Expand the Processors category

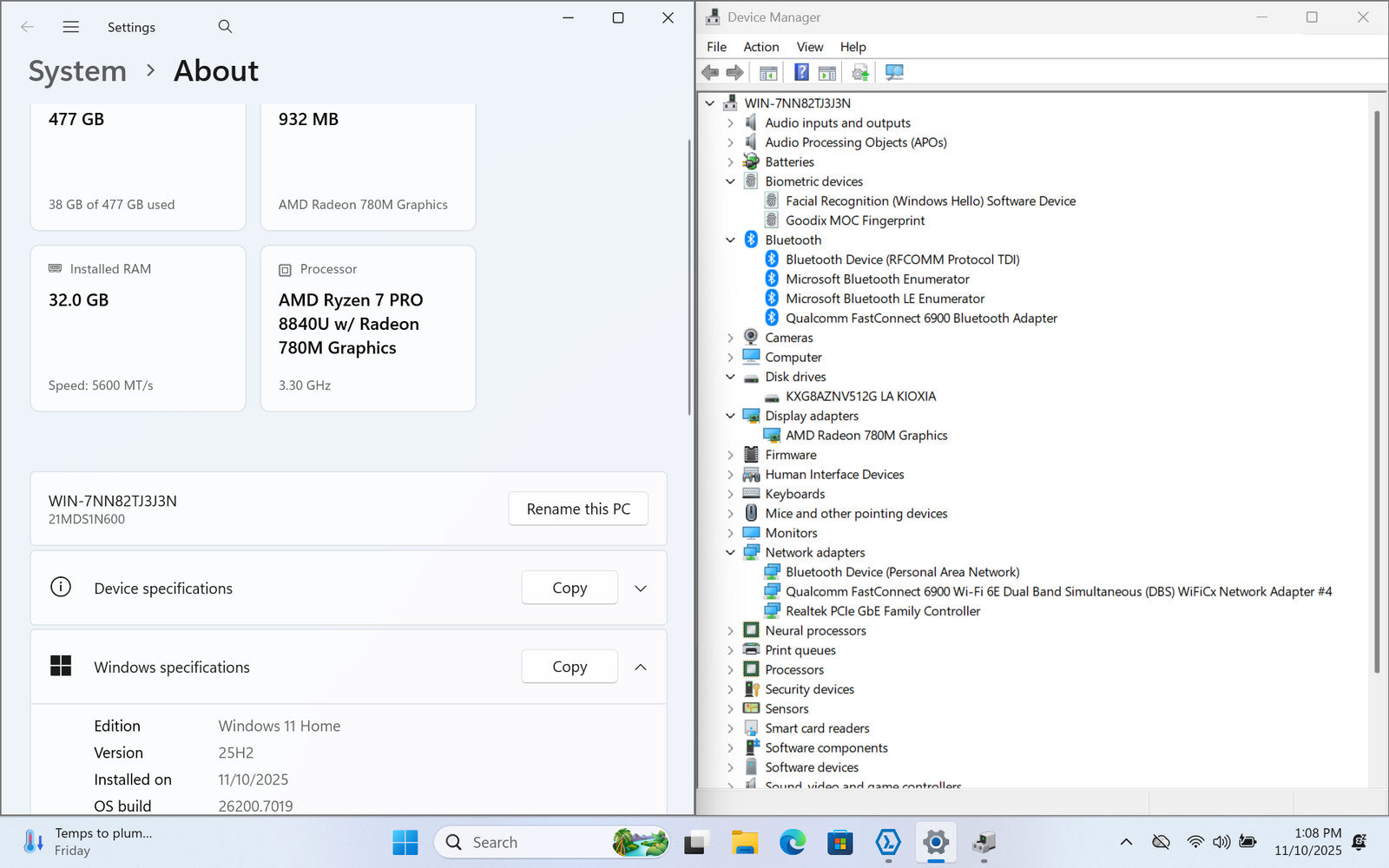(x=730, y=670)
